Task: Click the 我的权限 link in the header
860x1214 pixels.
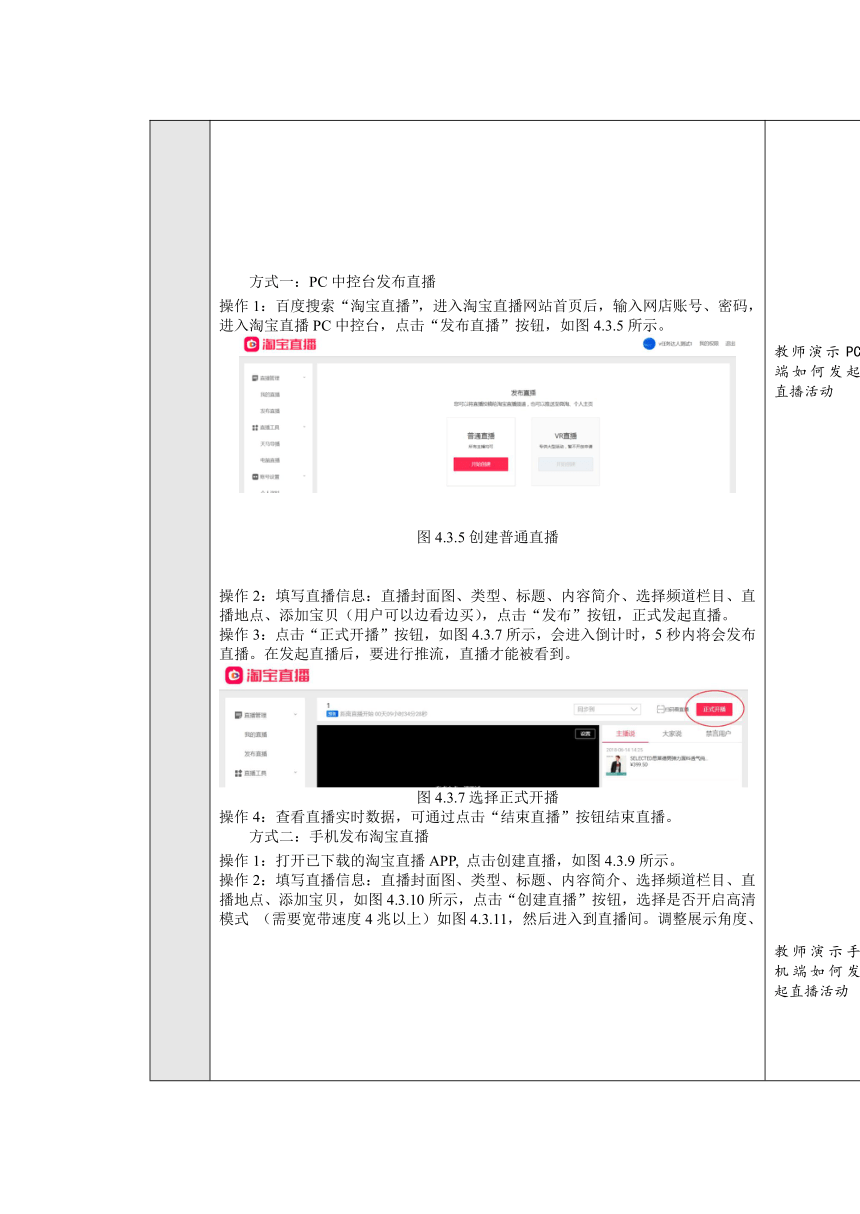Action: (708, 344)
